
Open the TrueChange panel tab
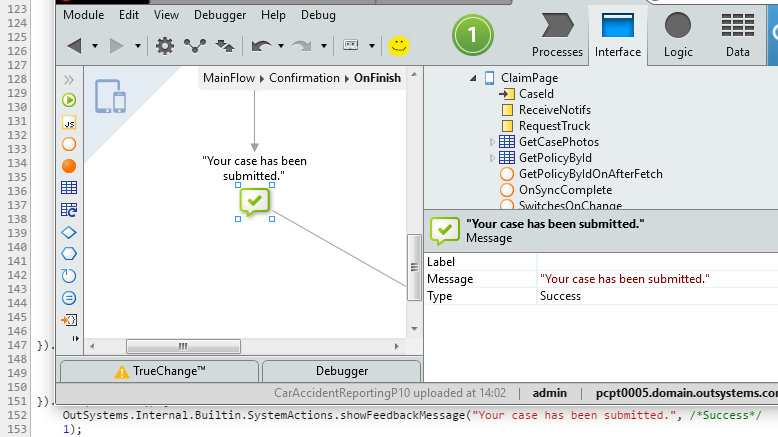pyautogui.click(x=159, y=371)
